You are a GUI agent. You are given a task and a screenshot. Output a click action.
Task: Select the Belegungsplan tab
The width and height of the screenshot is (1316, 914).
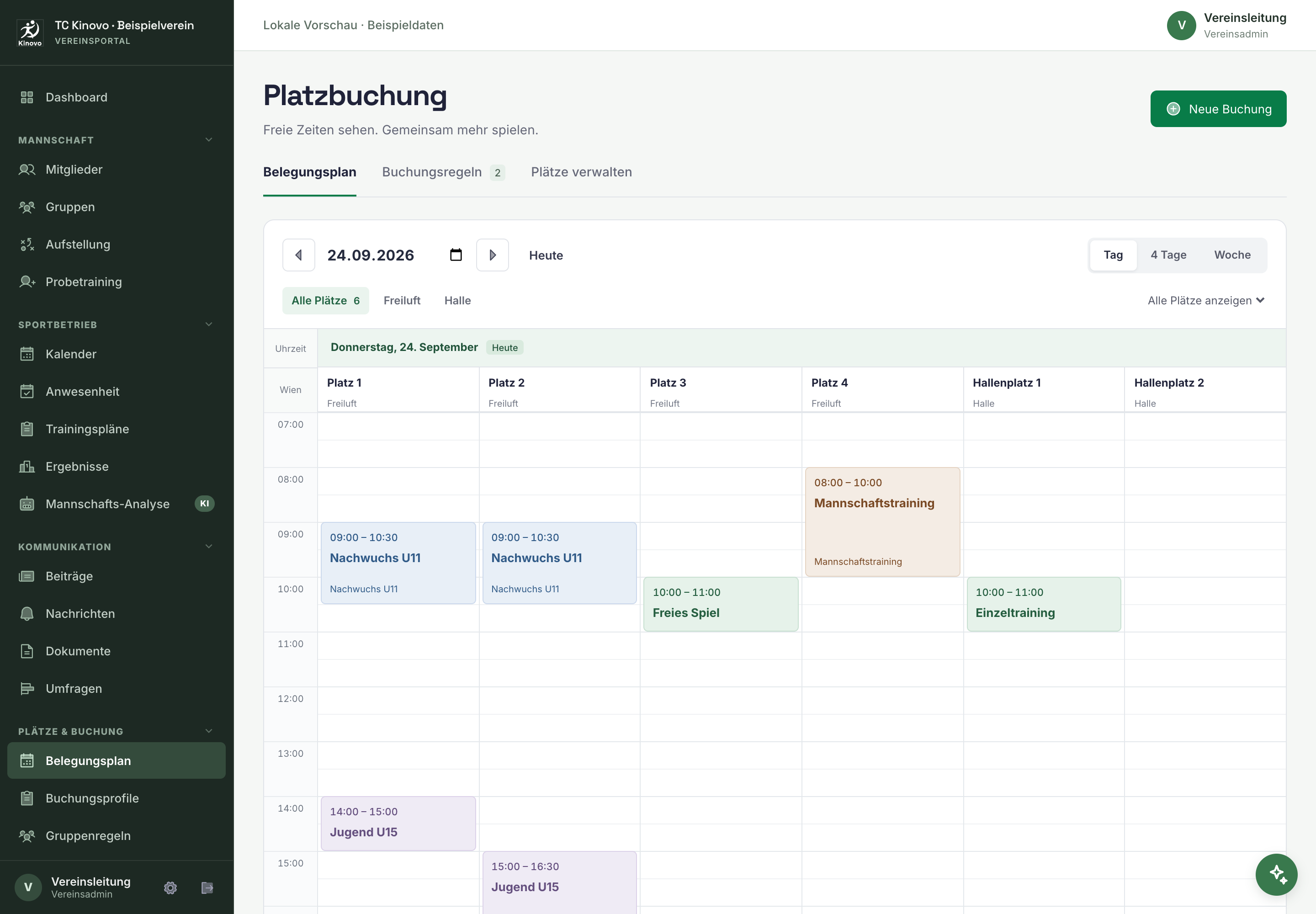click(309, 172)
